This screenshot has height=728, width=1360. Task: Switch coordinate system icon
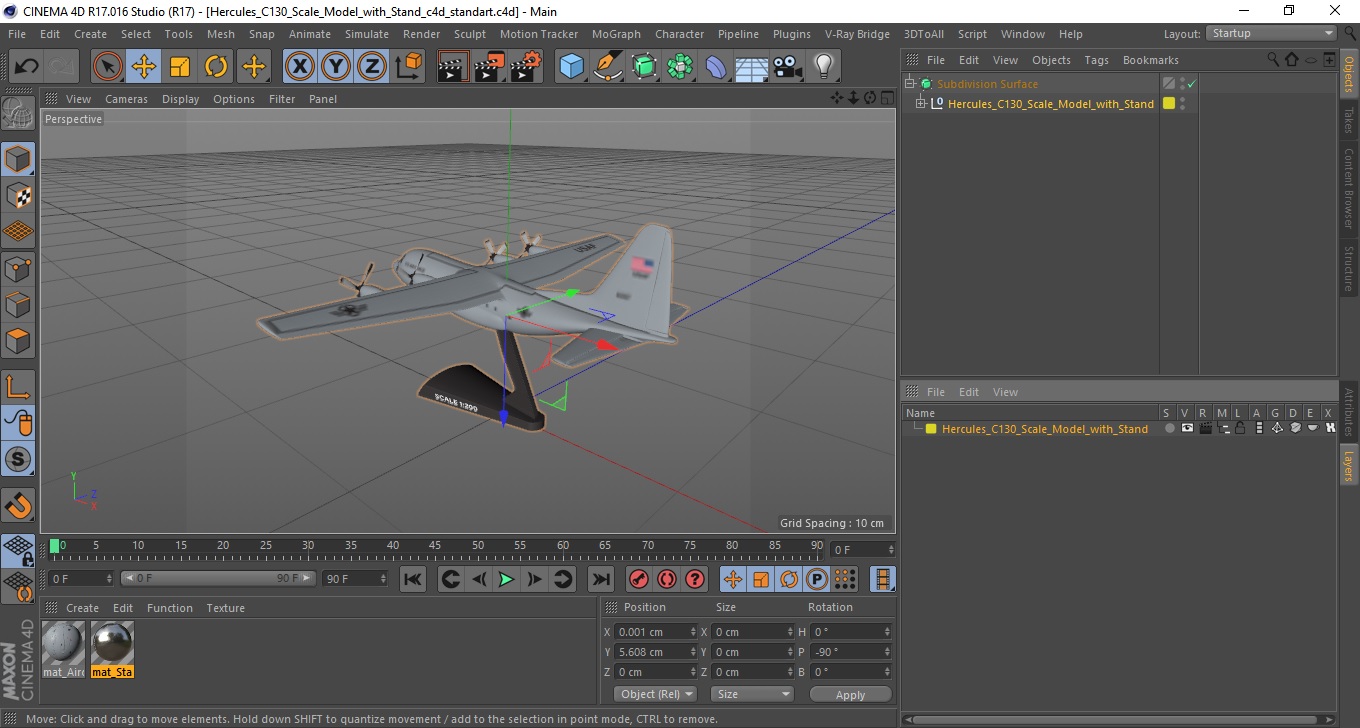coord(408,67)
